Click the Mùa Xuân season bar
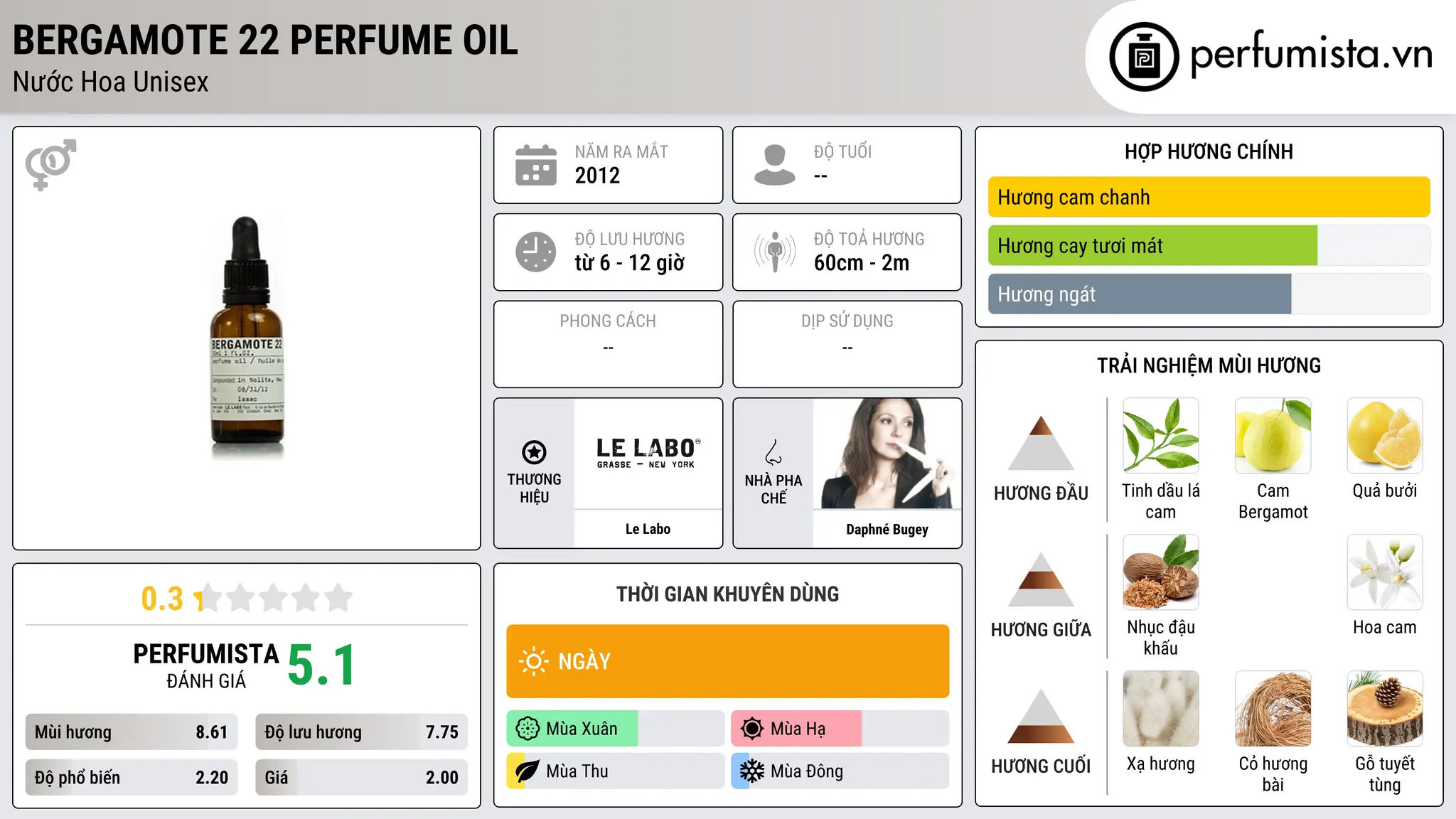Screen dimensions: 1456x819 (x=616, y=729)
